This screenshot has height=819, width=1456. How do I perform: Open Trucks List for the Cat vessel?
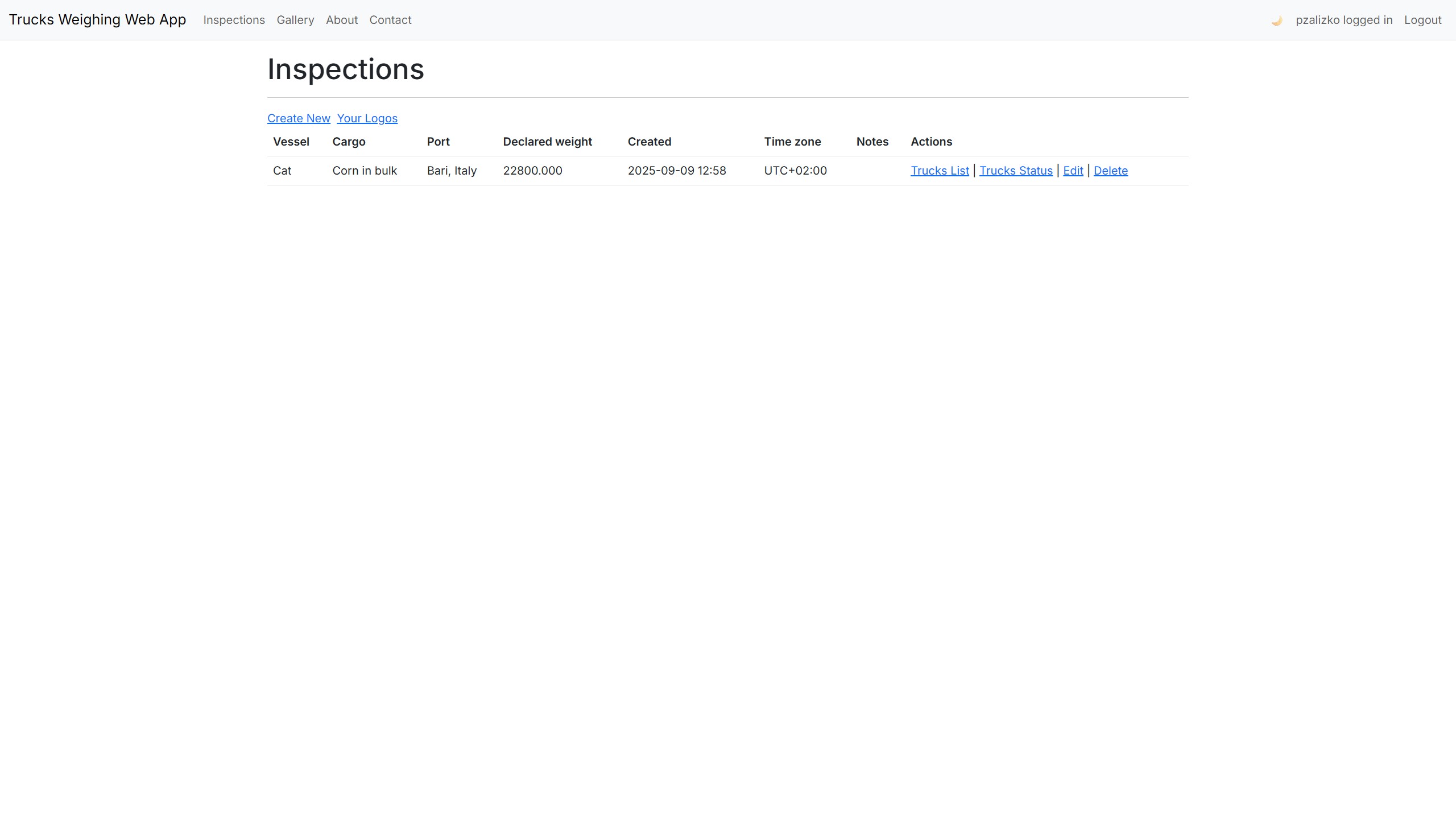(940, 171)
